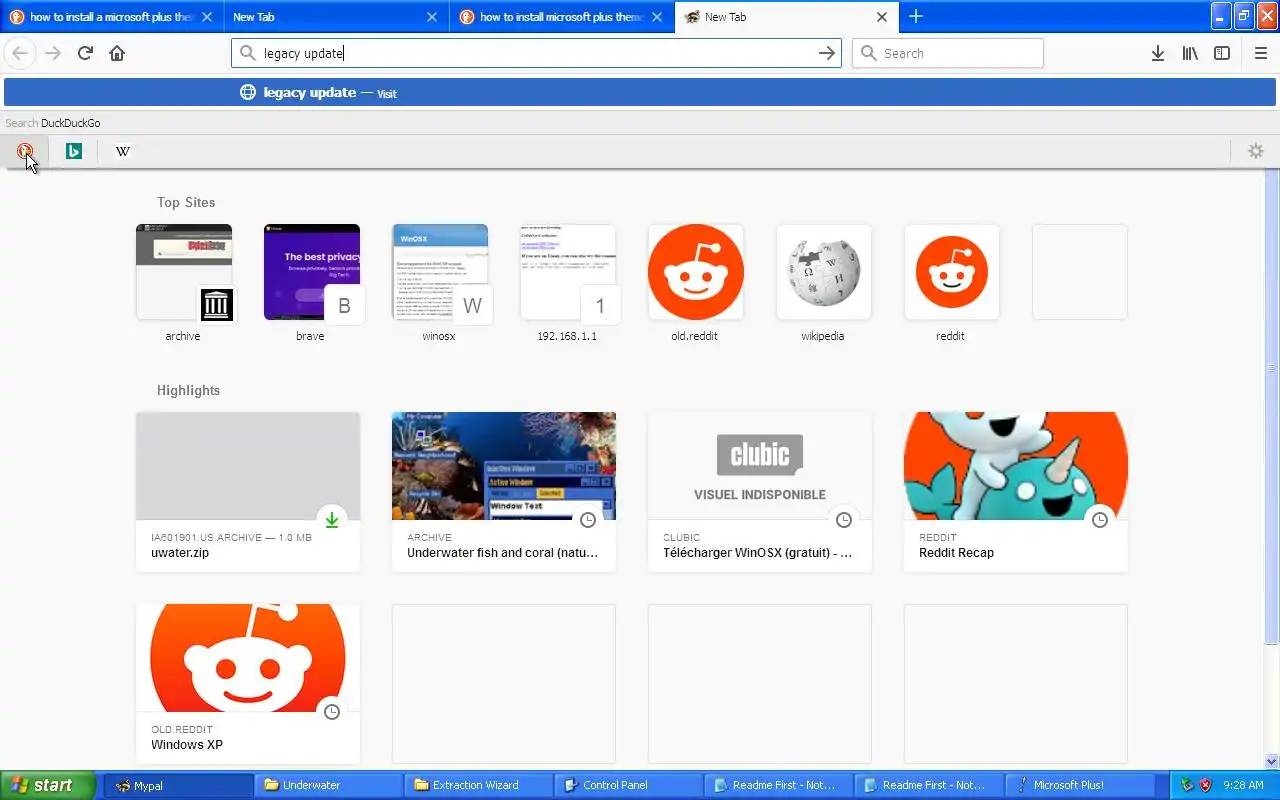The width and height of the screenshot is (1280, 800).
Task: Close the first how to install tab
Action: [207, 17]
